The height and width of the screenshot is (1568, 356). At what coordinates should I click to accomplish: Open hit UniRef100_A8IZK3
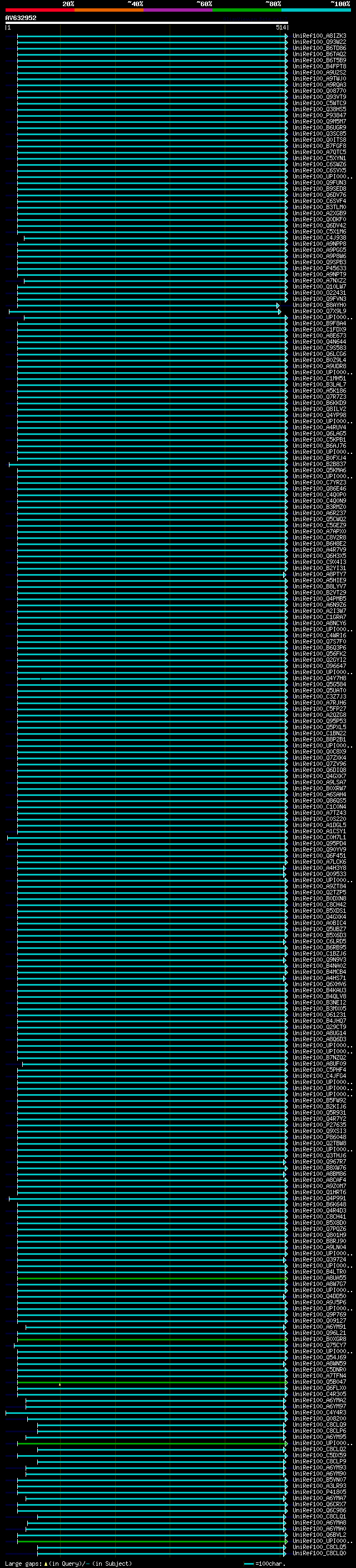[319, 36]
